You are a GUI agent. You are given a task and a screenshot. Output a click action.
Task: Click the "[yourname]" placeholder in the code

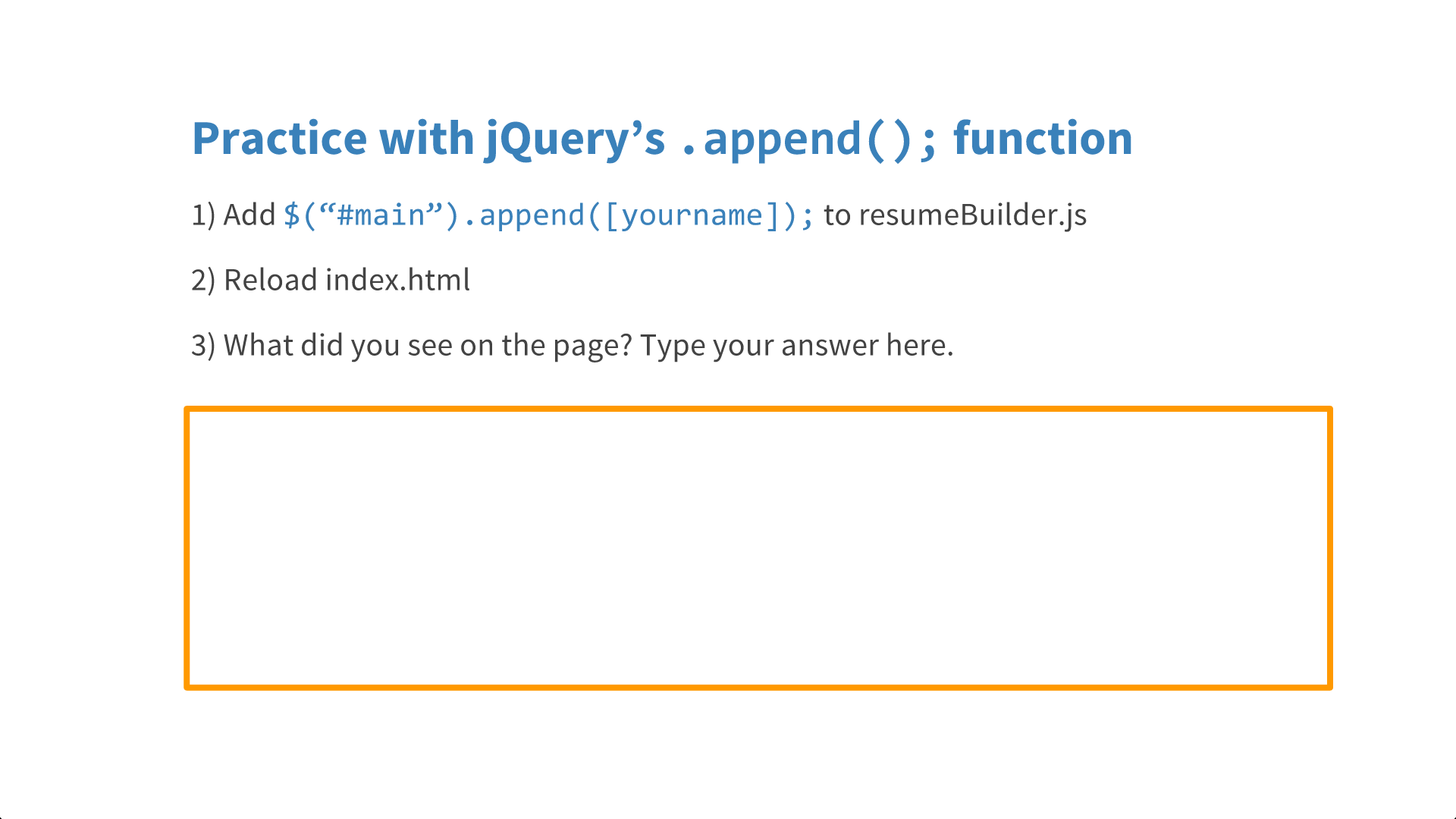tap(692, 215)
